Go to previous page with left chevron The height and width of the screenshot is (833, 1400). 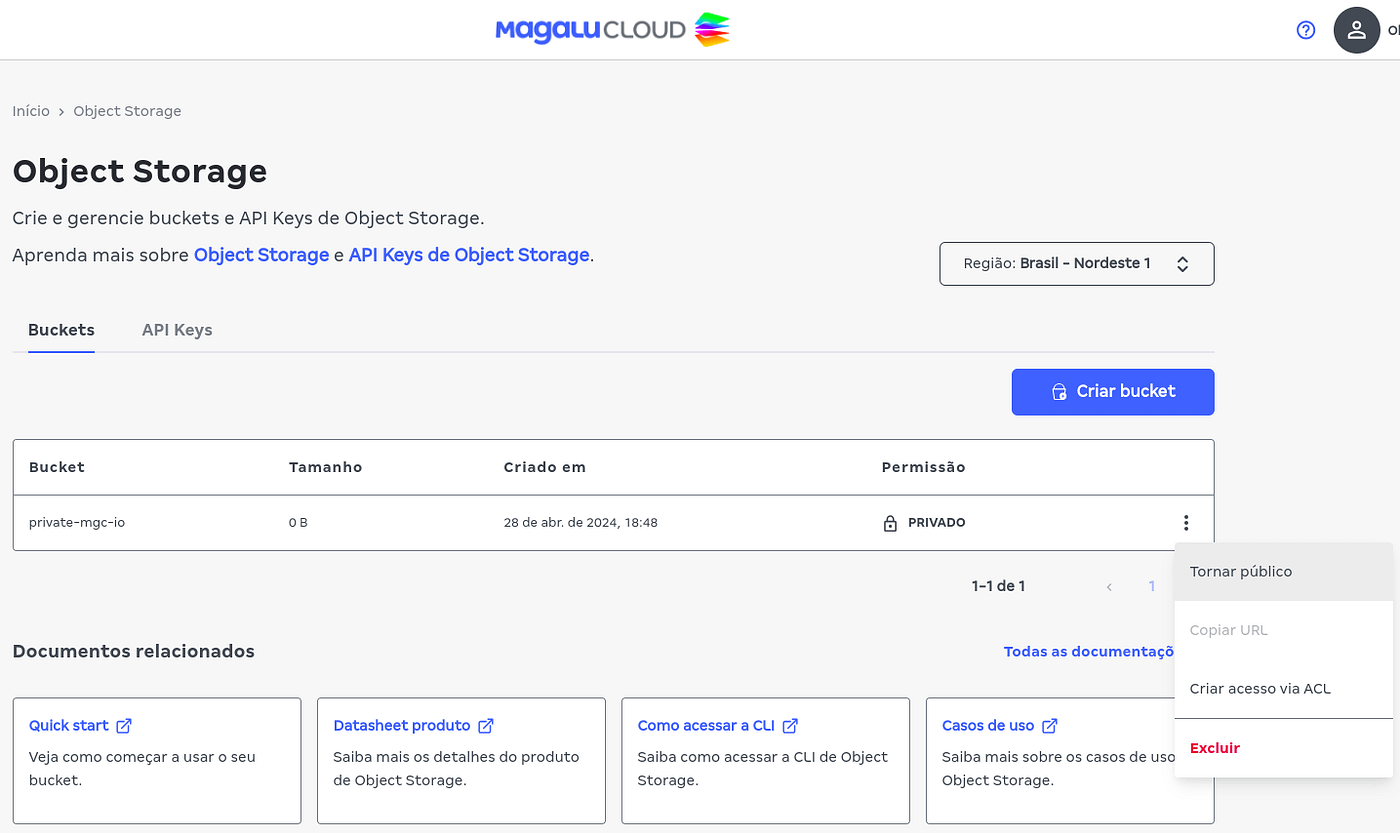tap(1109, 587)
